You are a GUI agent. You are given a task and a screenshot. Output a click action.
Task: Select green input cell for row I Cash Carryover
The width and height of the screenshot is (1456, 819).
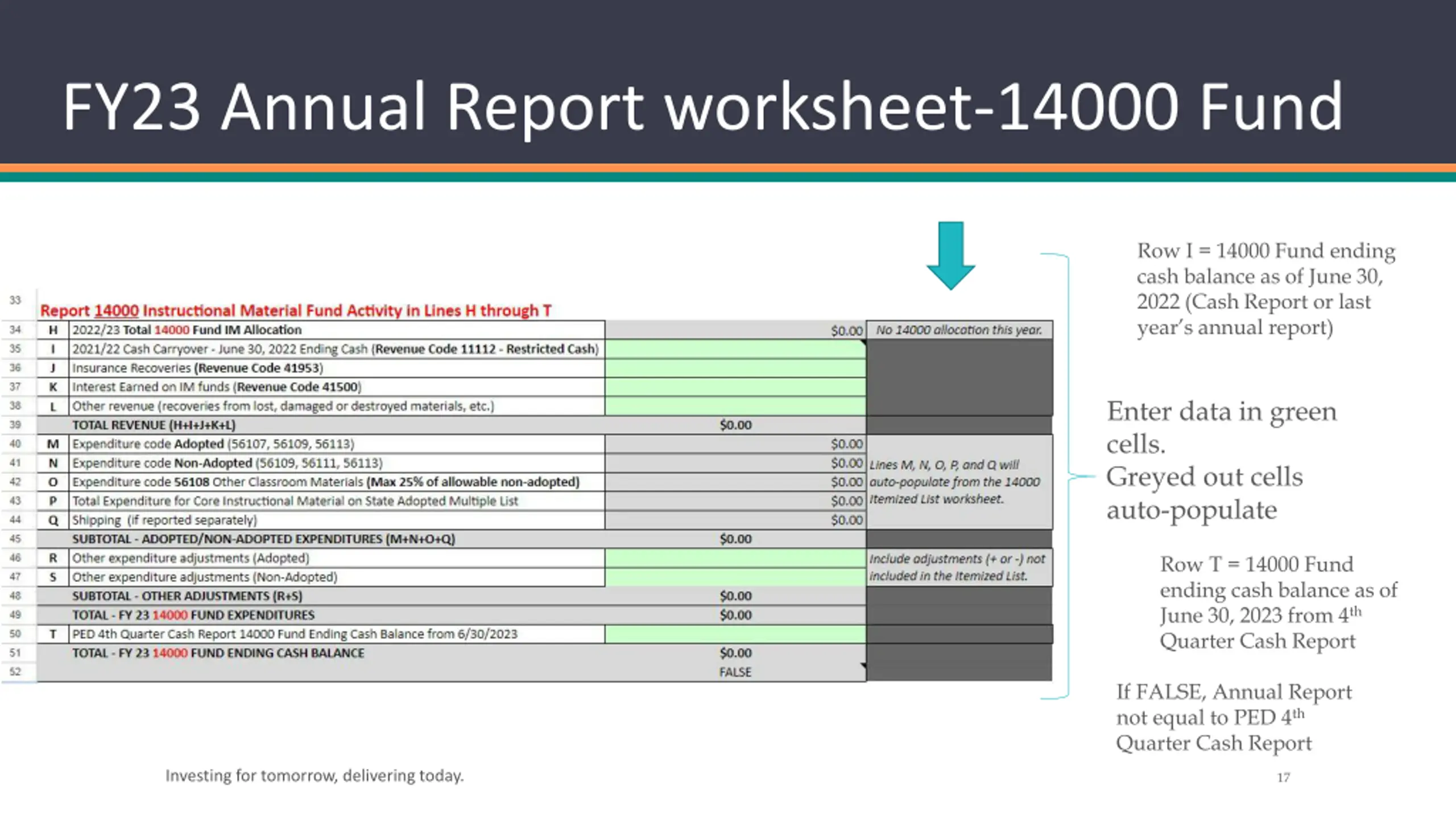tap(735, 349)
